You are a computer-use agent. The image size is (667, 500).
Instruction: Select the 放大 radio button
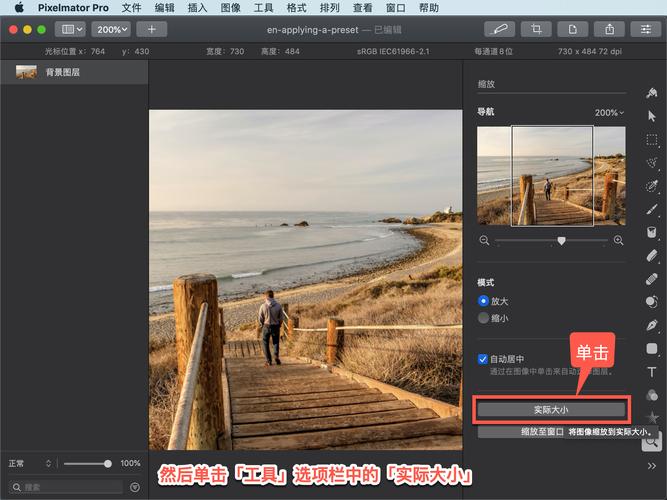click(483, 301)
